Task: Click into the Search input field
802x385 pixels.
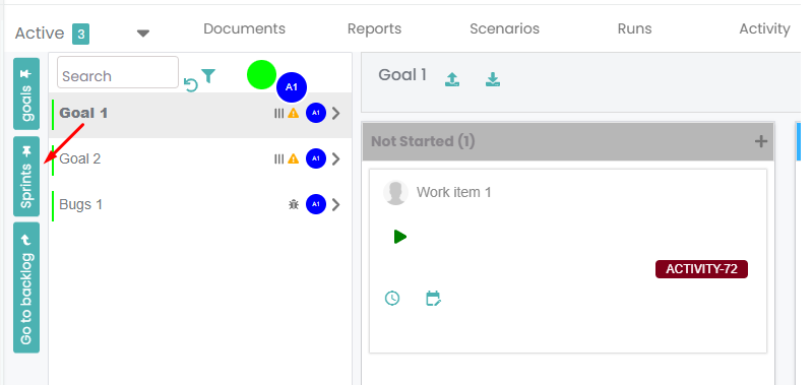Action: tap(118, 72)
